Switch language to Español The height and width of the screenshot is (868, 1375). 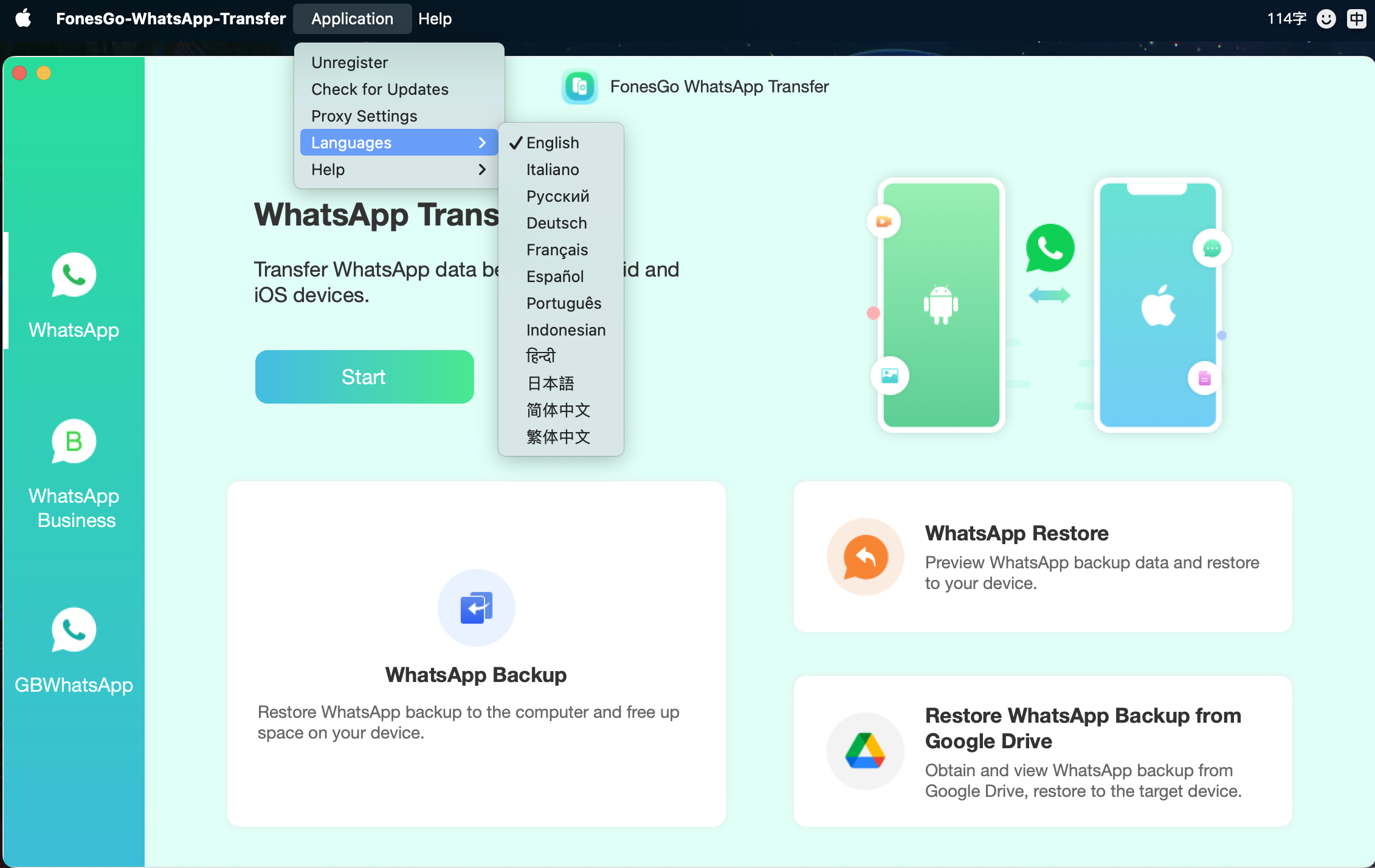point(561,277)
